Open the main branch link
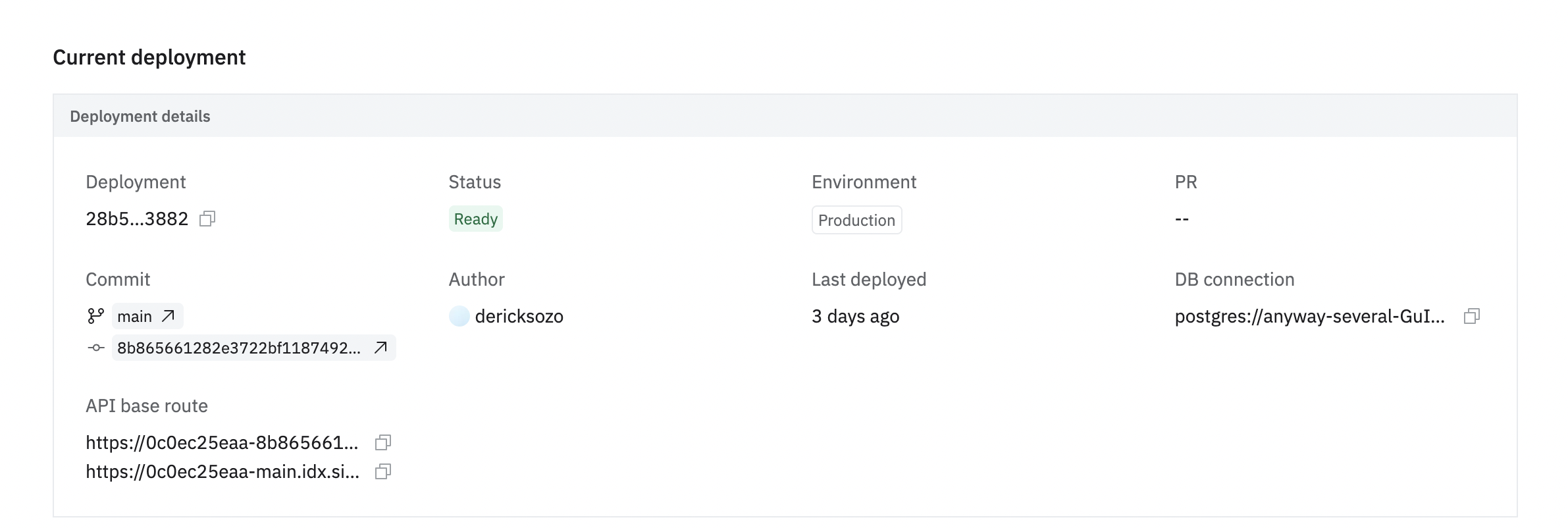This screenshot has width=1568, height=528. pos(147,316)
